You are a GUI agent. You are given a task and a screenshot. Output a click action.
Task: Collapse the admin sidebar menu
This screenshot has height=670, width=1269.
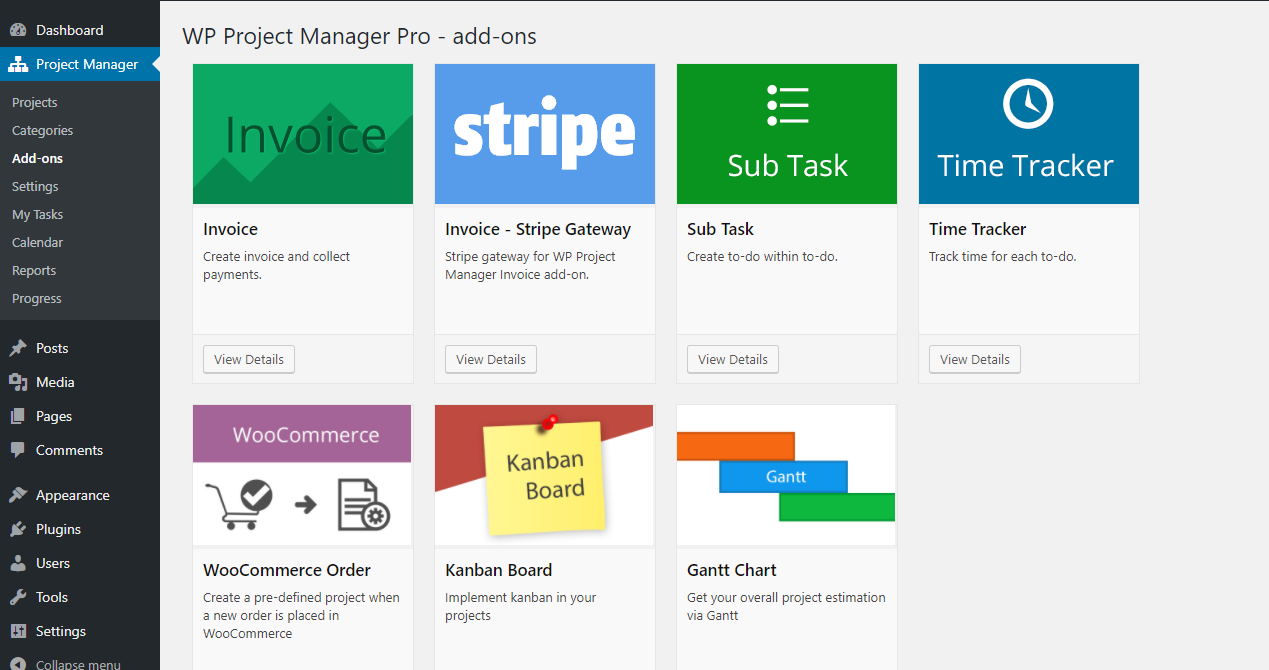click(x=78, y=664)
